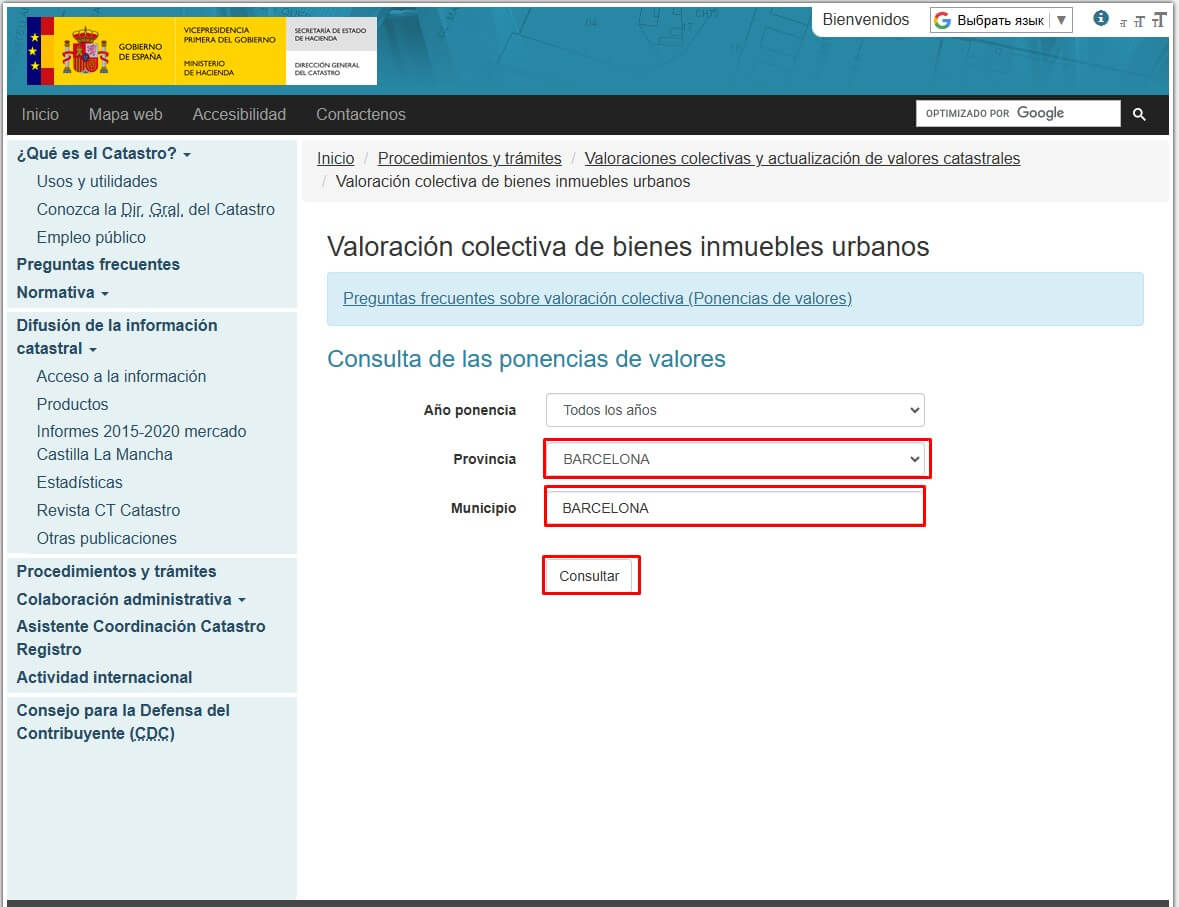Focus the Google custom search box
This screenshot has height=907, width=1179.
(1017, 114)
